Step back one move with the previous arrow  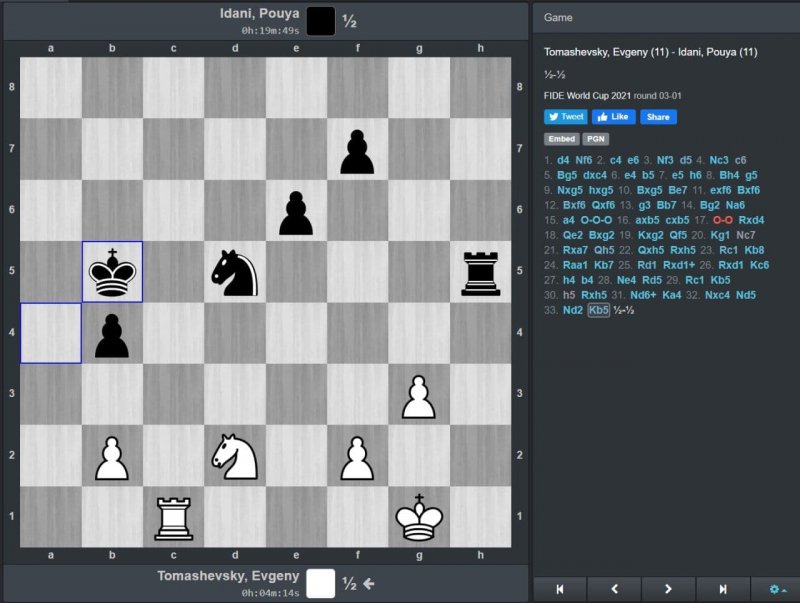tap(613, 589)
